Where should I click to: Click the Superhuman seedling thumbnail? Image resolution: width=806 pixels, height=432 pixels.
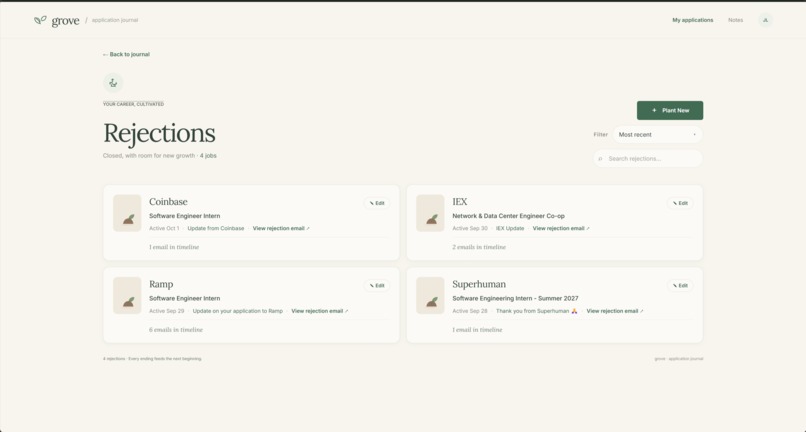430,295
